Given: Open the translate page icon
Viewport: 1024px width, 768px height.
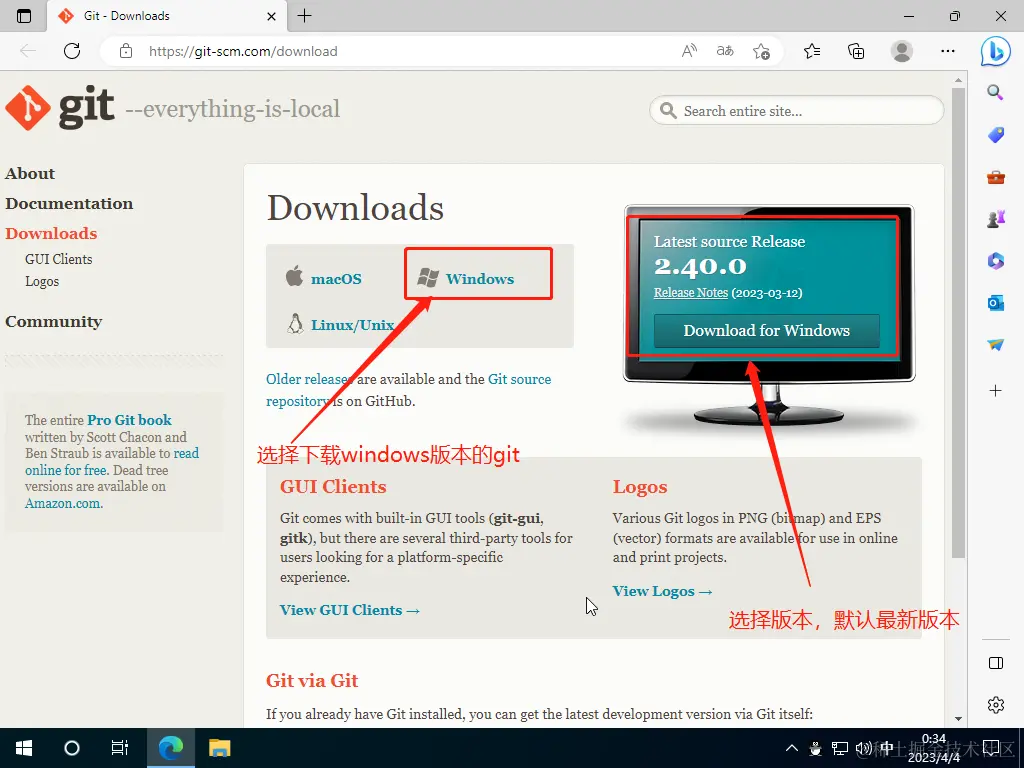Looking at the screenshot, I should (x=725, y=51).
